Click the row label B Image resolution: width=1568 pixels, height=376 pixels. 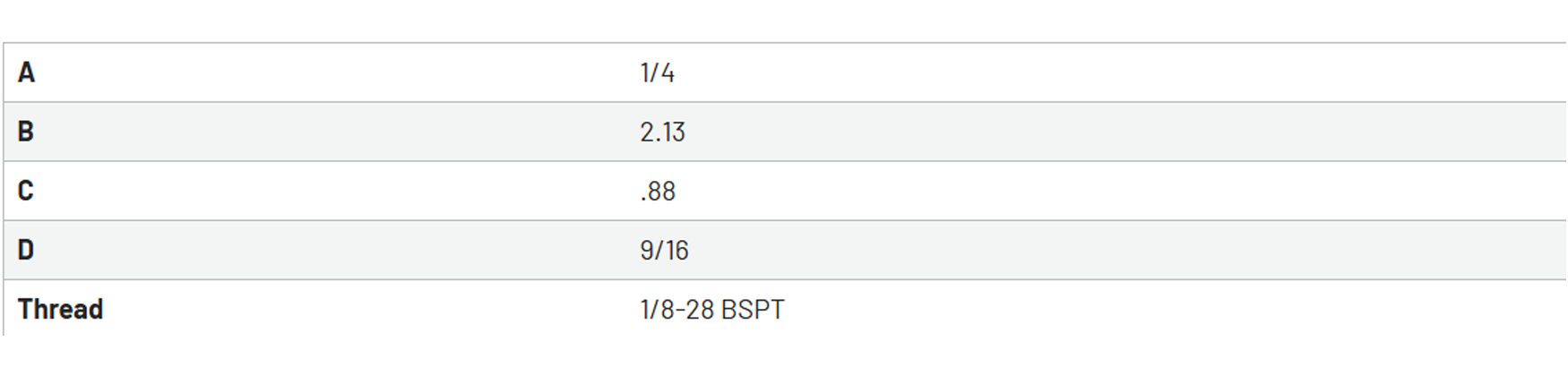[x=26, y=132]
